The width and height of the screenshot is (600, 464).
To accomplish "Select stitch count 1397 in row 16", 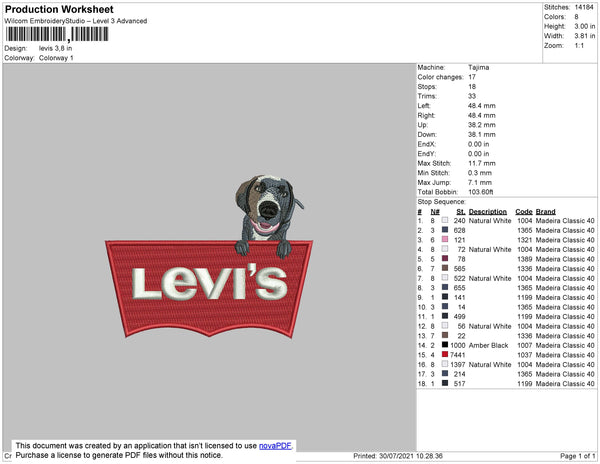I will click(458, 365).
